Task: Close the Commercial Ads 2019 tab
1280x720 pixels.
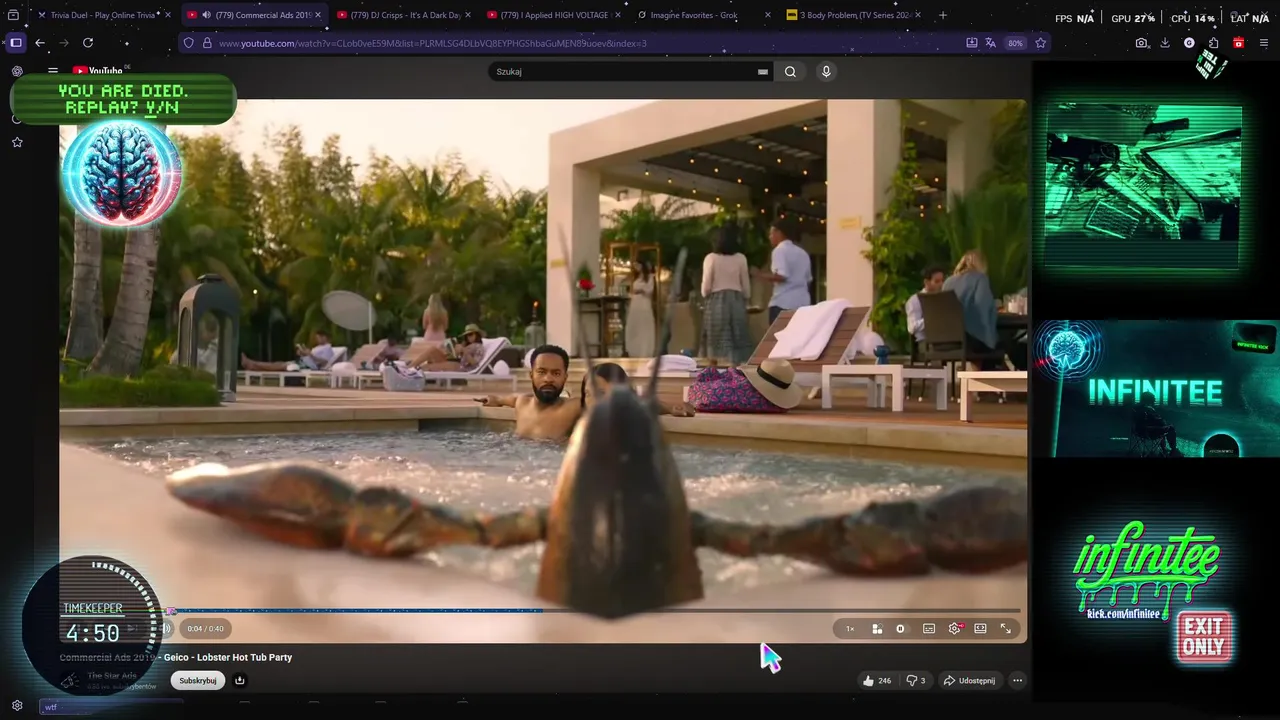Action: 318,15
